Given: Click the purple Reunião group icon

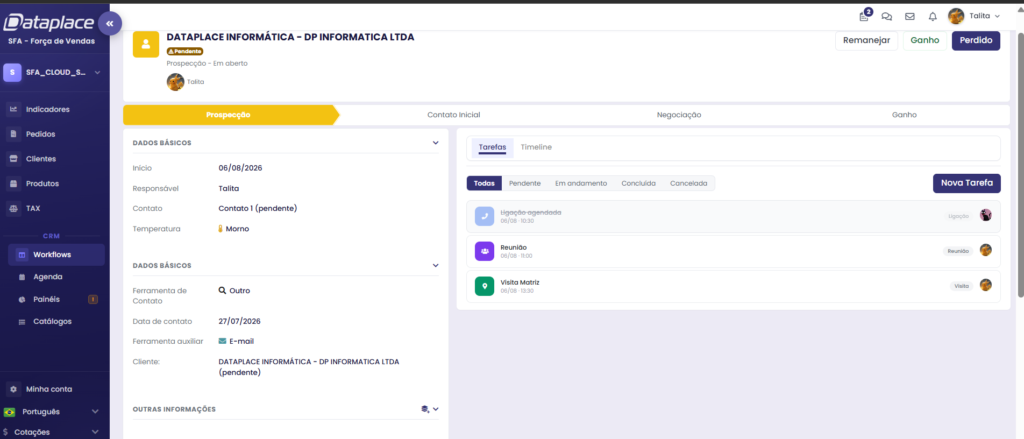Looking at the screenshot, I should [484, 251].
